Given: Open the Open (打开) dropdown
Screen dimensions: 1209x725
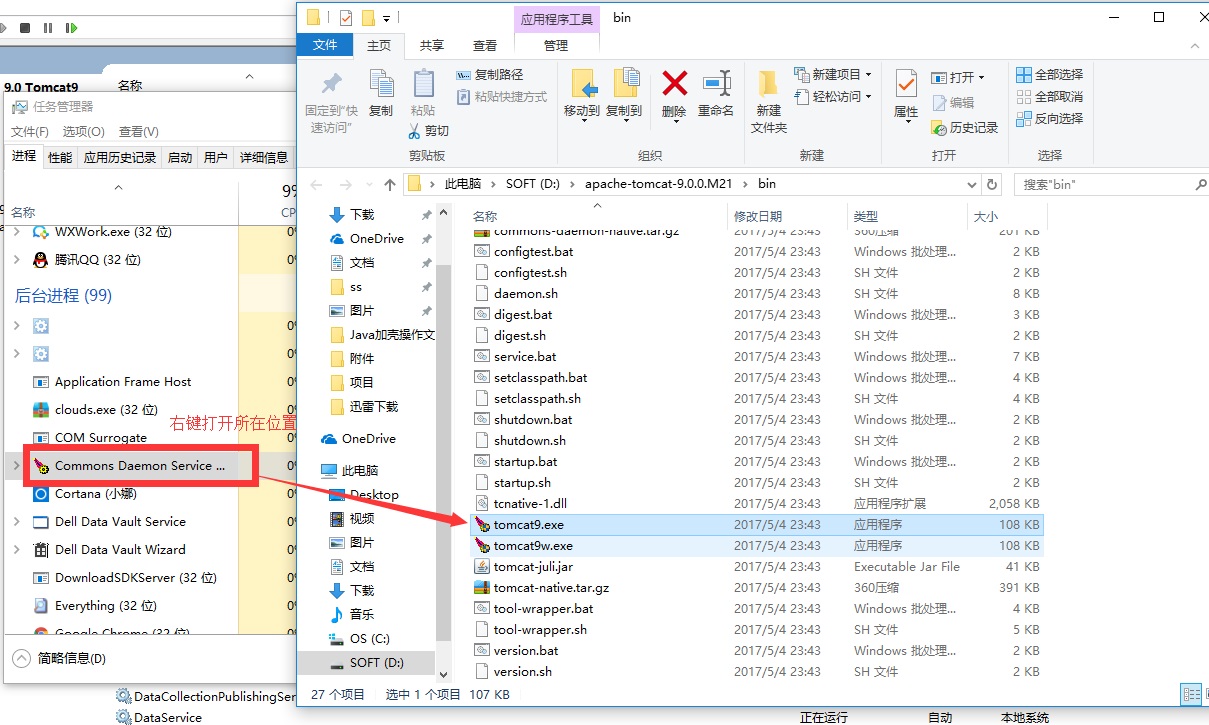Looking at the screenshot, I should (958, 77).
